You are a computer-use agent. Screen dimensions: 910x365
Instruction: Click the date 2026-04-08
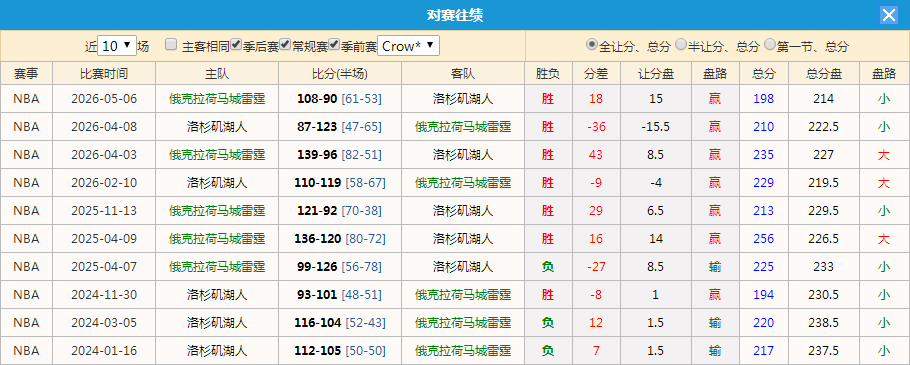click(x=104, y=127)
